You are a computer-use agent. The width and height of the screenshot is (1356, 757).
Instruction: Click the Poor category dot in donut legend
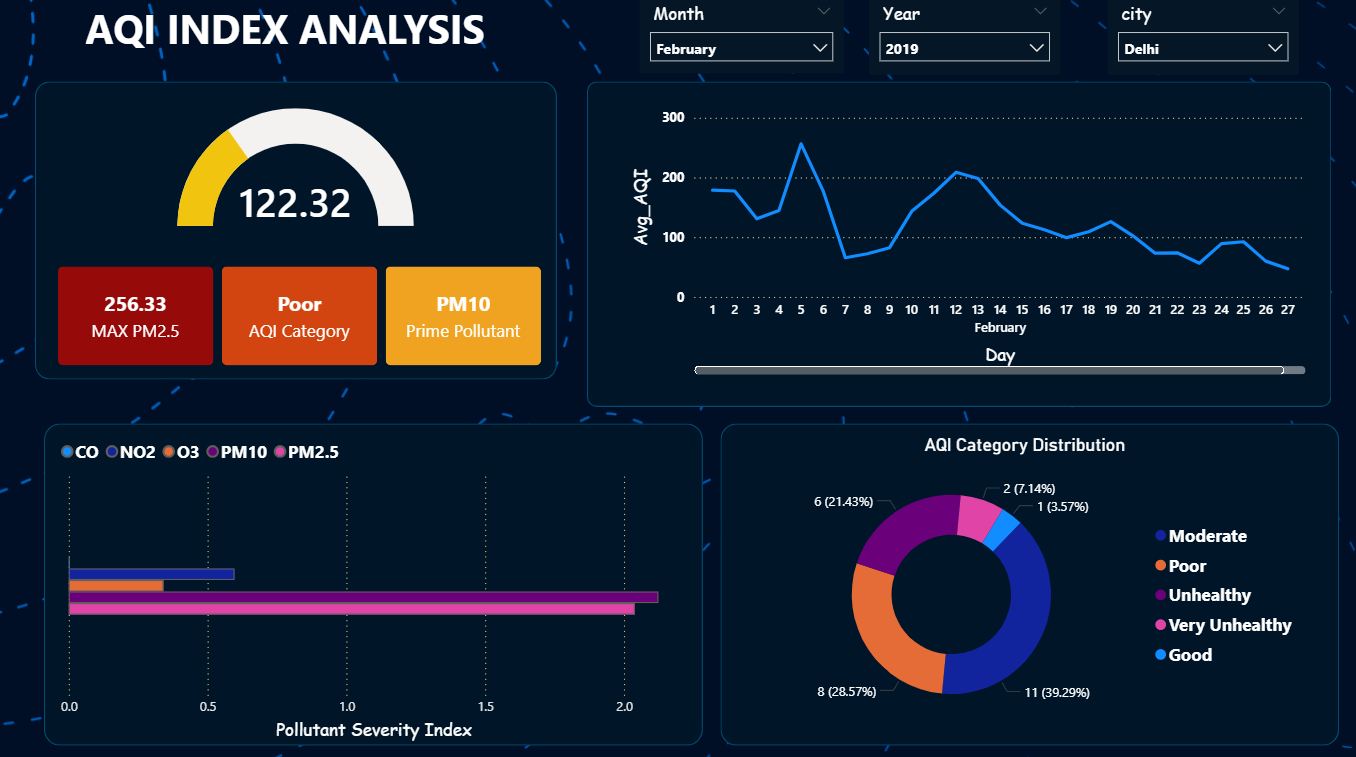click(1161, 566)
